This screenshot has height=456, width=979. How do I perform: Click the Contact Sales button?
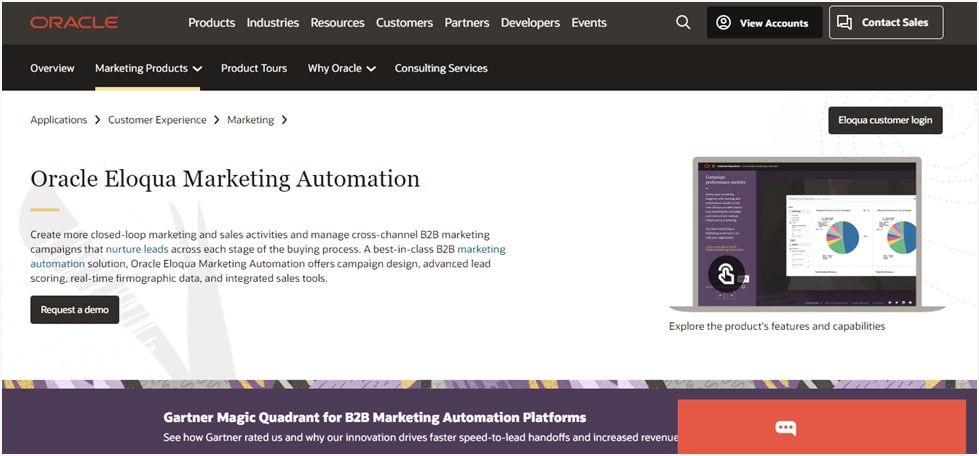coord(885,22)
